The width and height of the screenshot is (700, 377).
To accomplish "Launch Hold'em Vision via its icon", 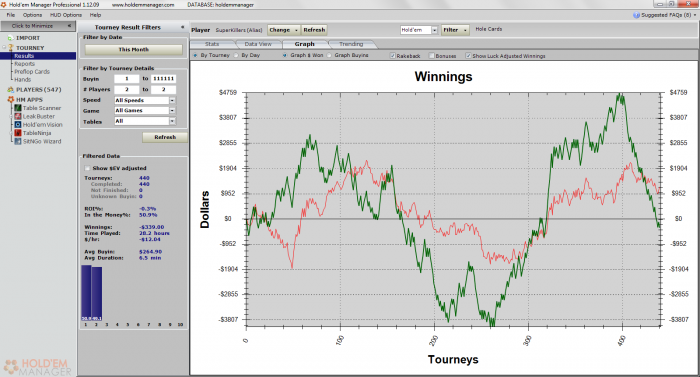I will pyautogui.click(x=18, y=125).
